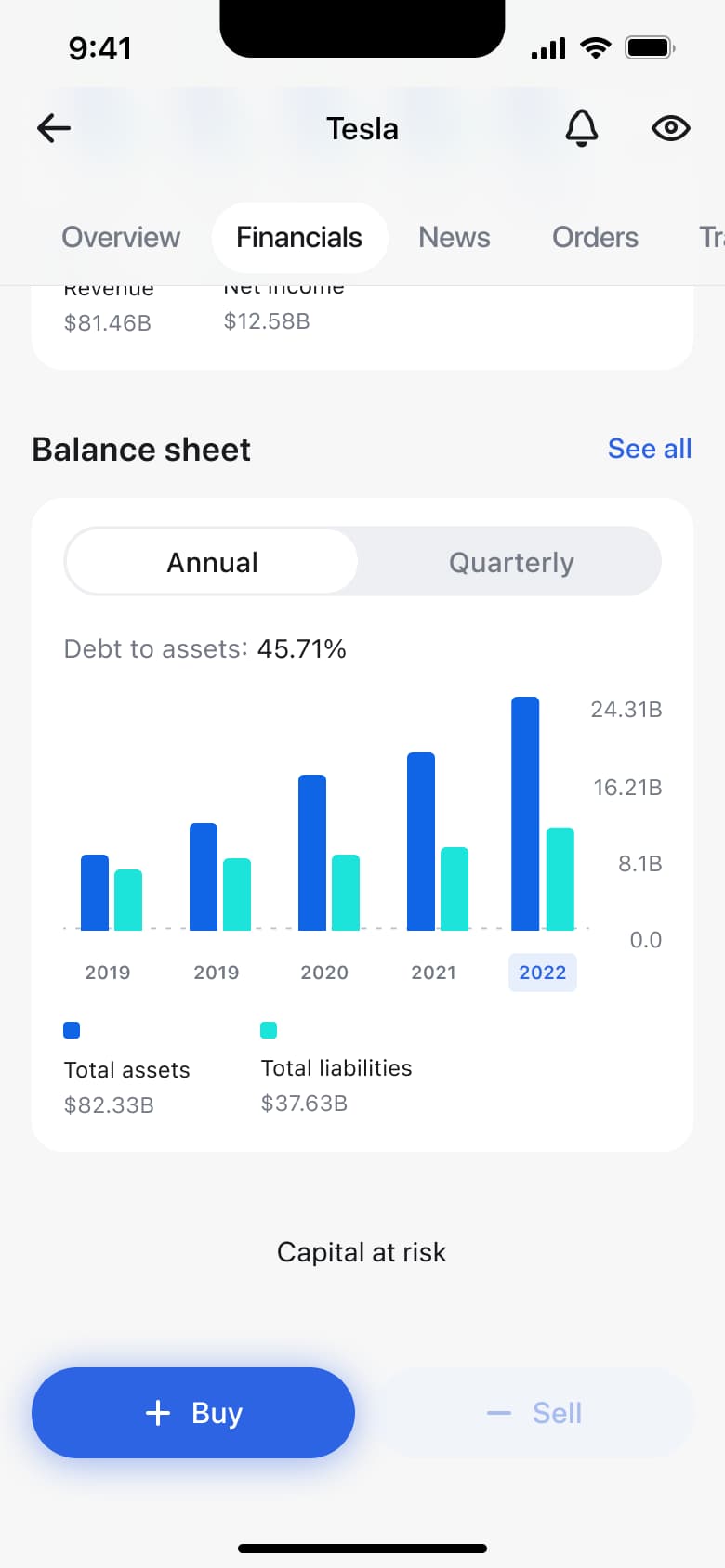Click the Tesla page title
Viewport: 725px width, 1568px height.
point(362,128)
